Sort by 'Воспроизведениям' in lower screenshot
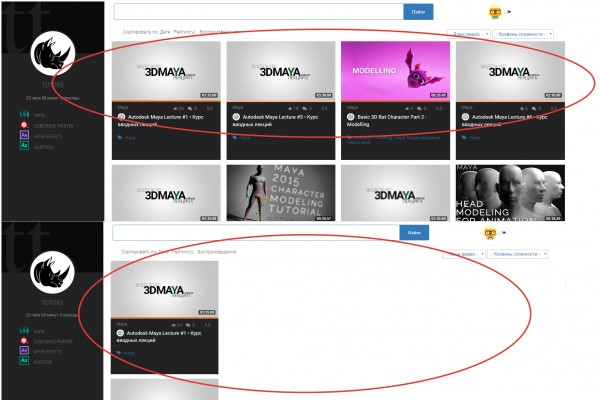 [x=217, y=252]
